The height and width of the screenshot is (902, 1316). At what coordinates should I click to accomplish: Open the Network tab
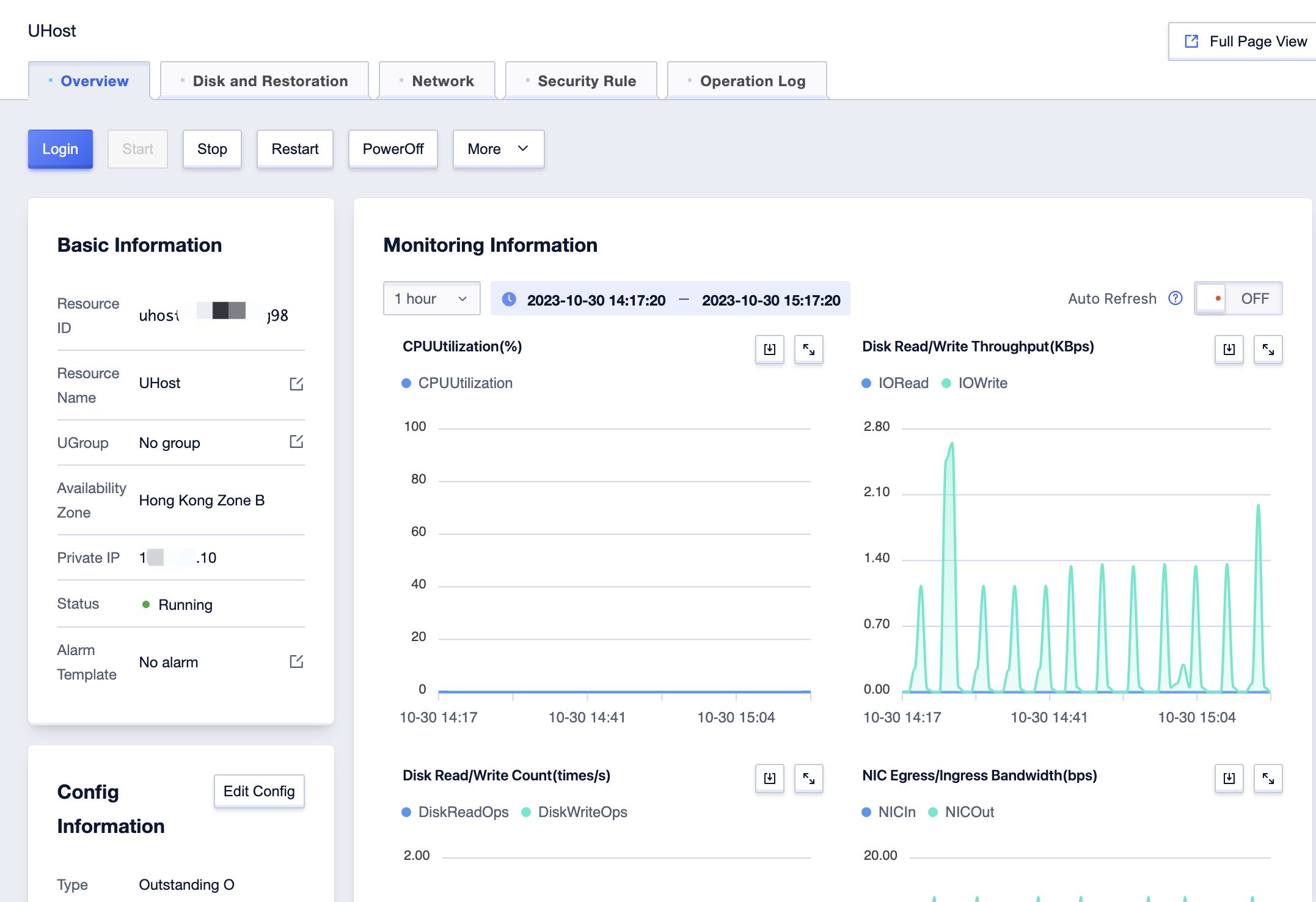click(437, 81)
